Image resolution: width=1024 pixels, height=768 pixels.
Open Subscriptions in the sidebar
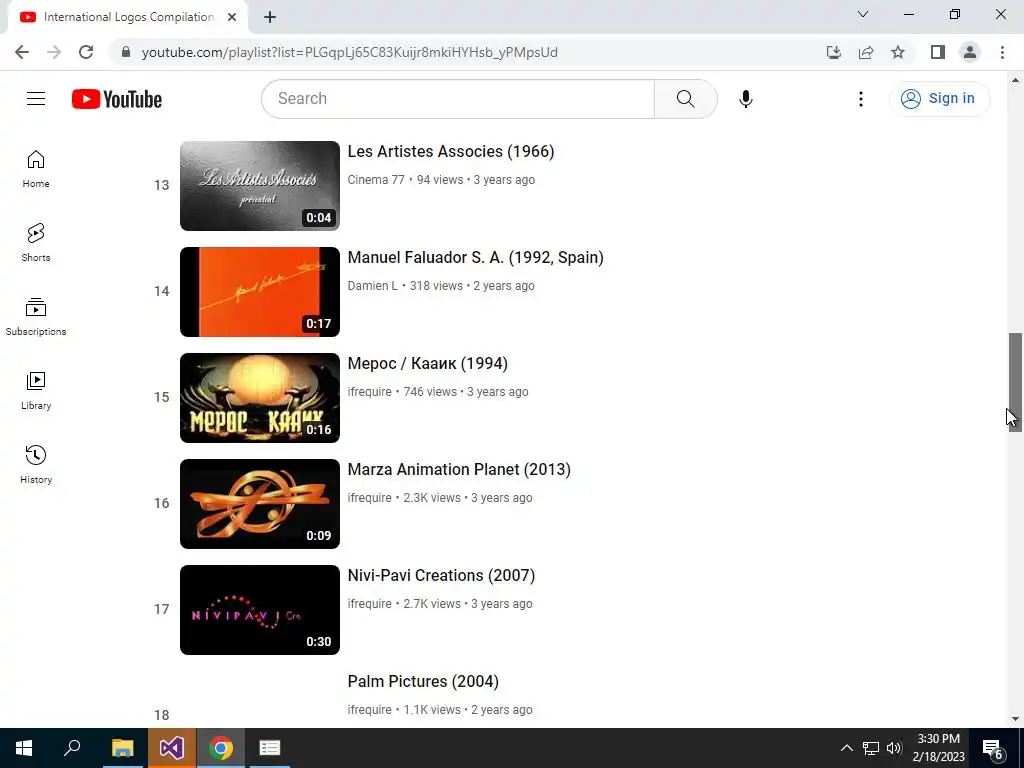[x=36, y=317]
